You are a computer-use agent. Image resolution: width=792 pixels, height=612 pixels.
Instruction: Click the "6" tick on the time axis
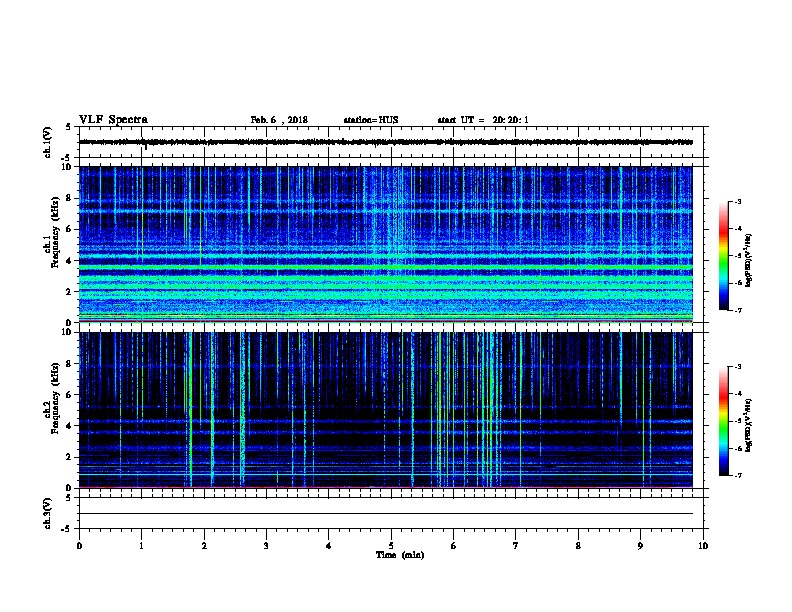[x=454, y=546]
